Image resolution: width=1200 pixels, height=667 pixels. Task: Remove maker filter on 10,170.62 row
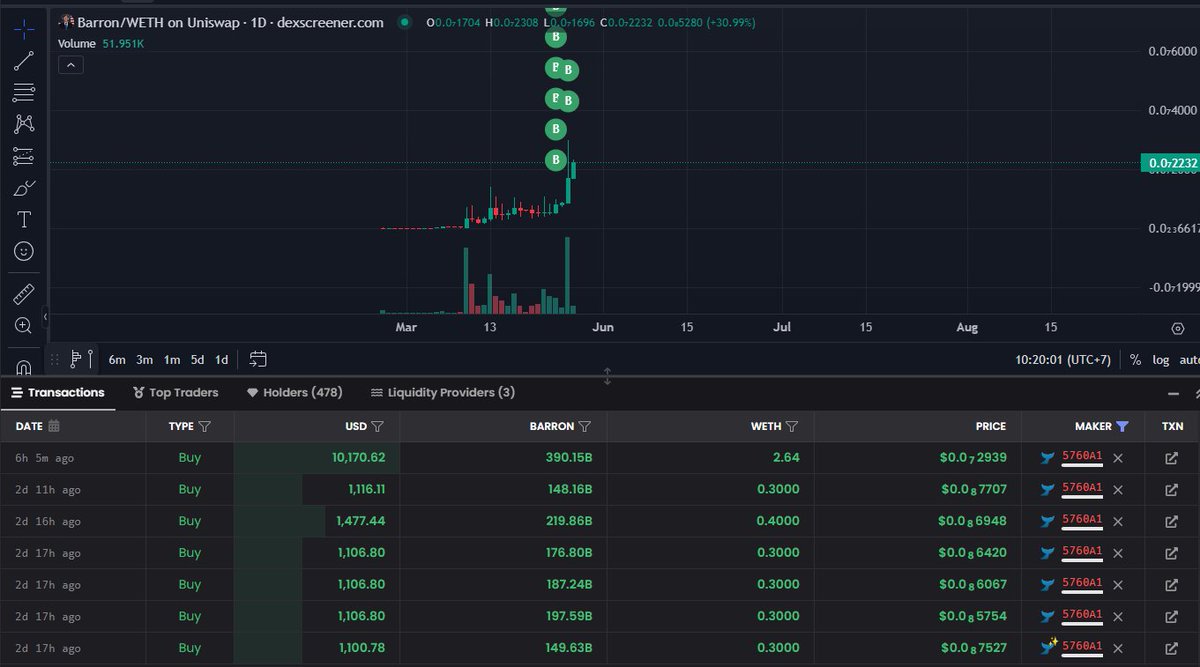(x=1118, y=458)
